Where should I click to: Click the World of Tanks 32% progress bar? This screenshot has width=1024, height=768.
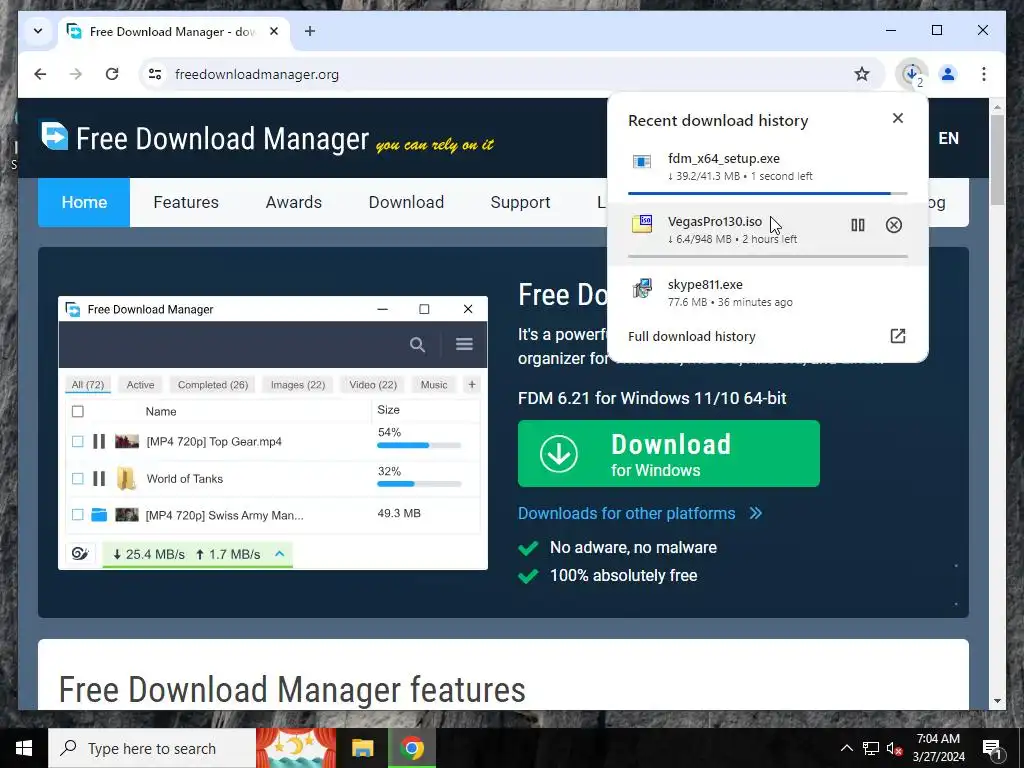[419, 484]
